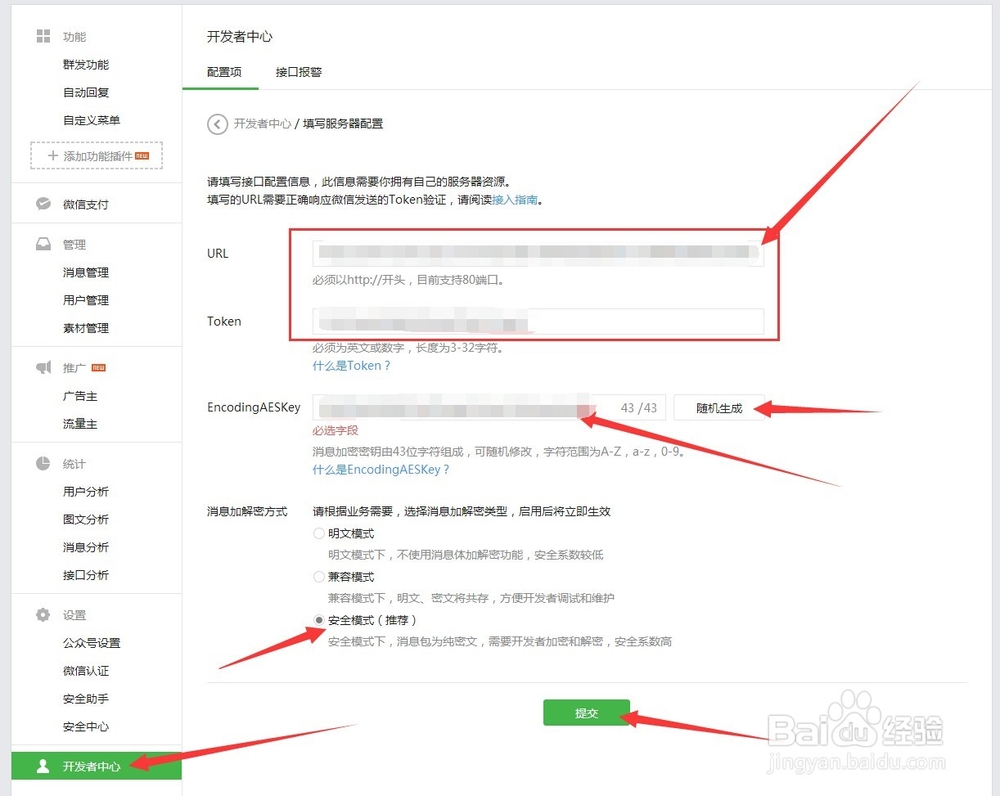The height and width of the screenshot is (796, 1000).
Task: Click the back arrow circle icon
Action: [x=217, y=124]
